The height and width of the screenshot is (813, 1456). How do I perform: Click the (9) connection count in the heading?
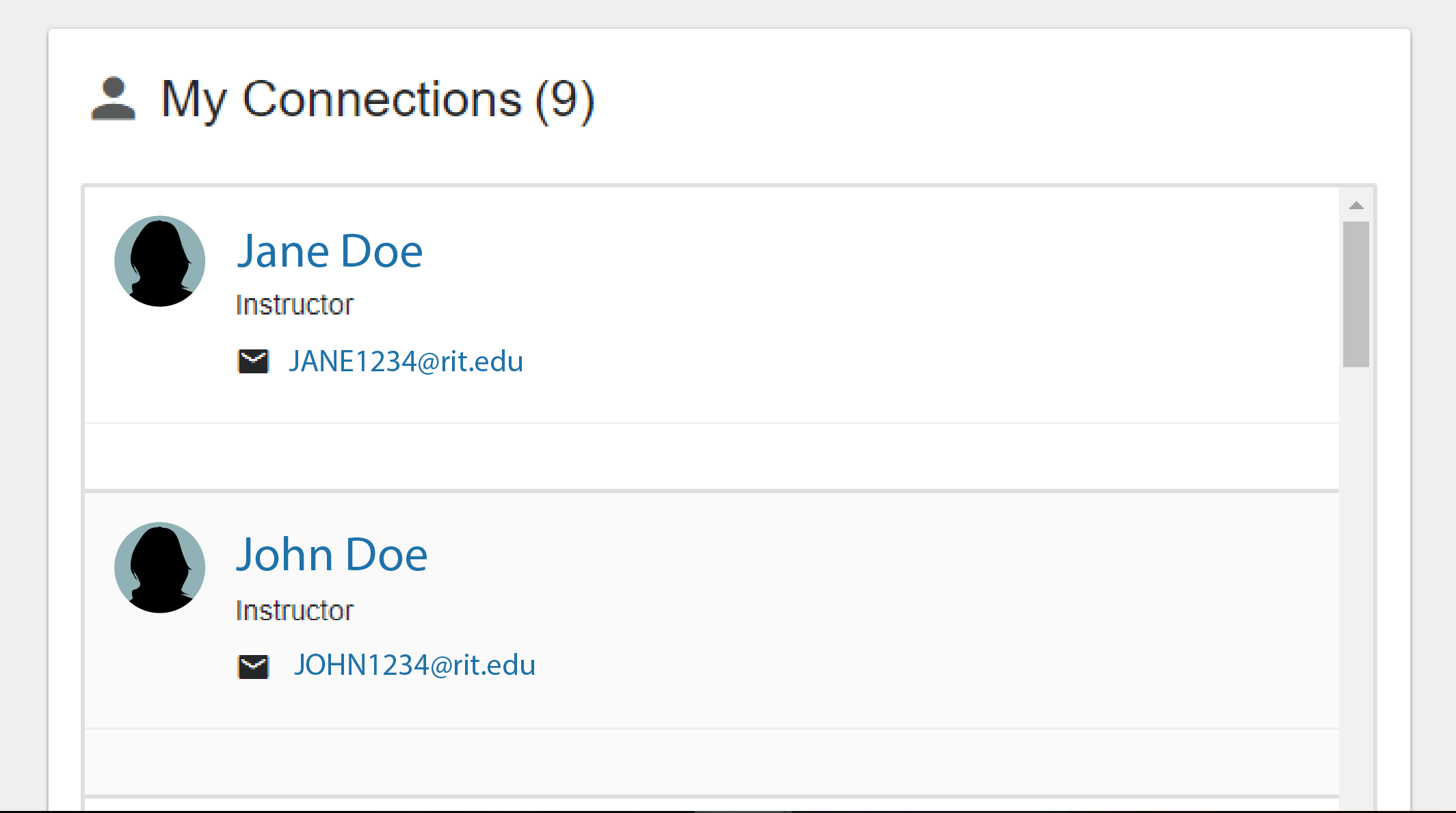(x=564, y=100)
